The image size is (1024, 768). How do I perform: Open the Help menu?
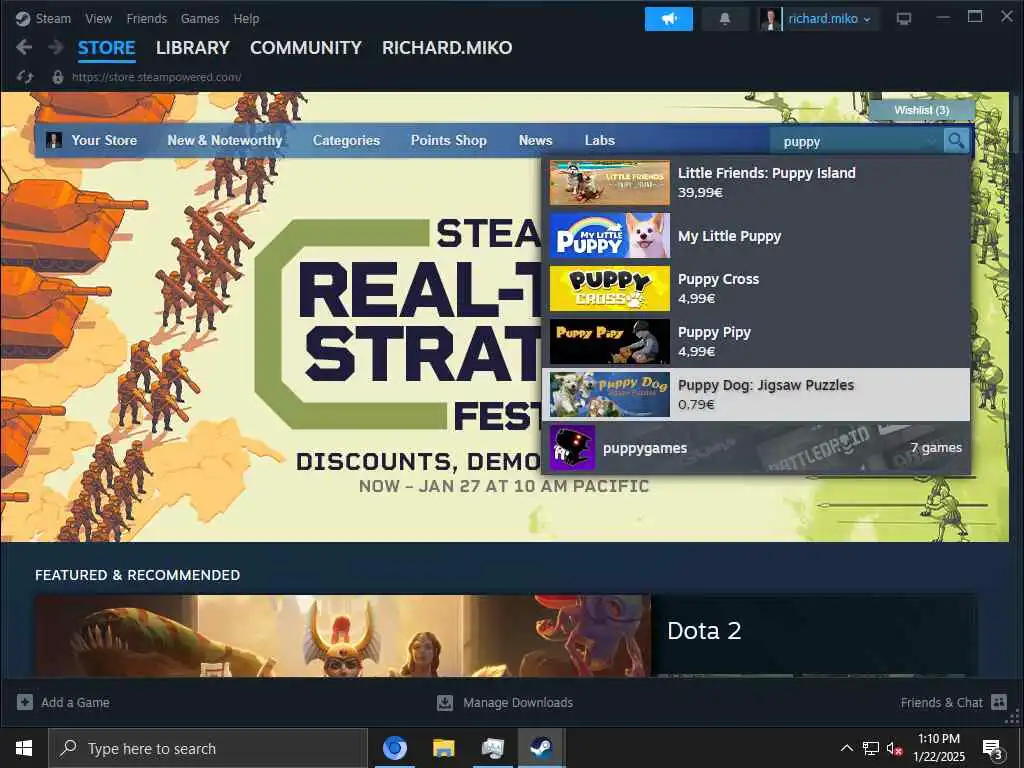[x=246, y=18]
